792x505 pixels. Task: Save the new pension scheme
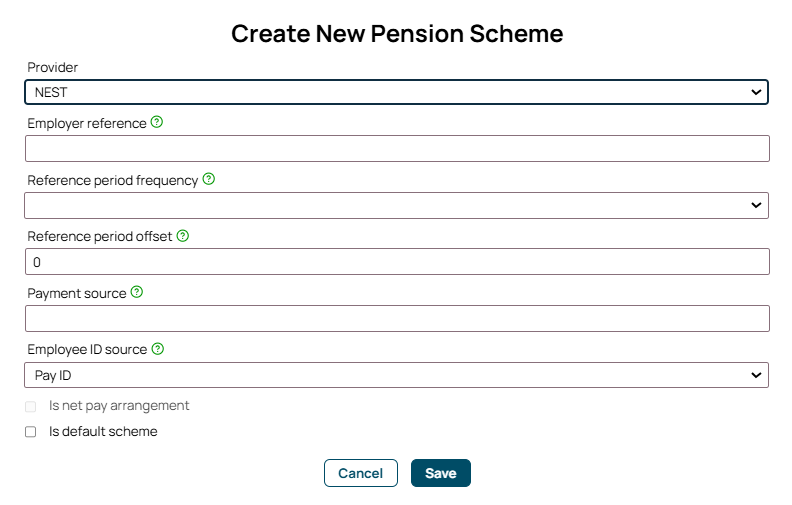tap(441, 473)
